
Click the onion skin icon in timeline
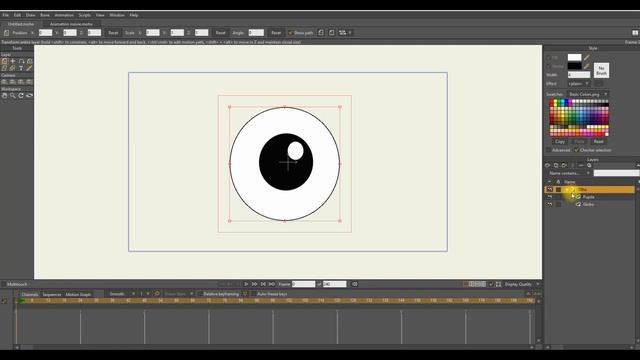click(x=157, y=294)
